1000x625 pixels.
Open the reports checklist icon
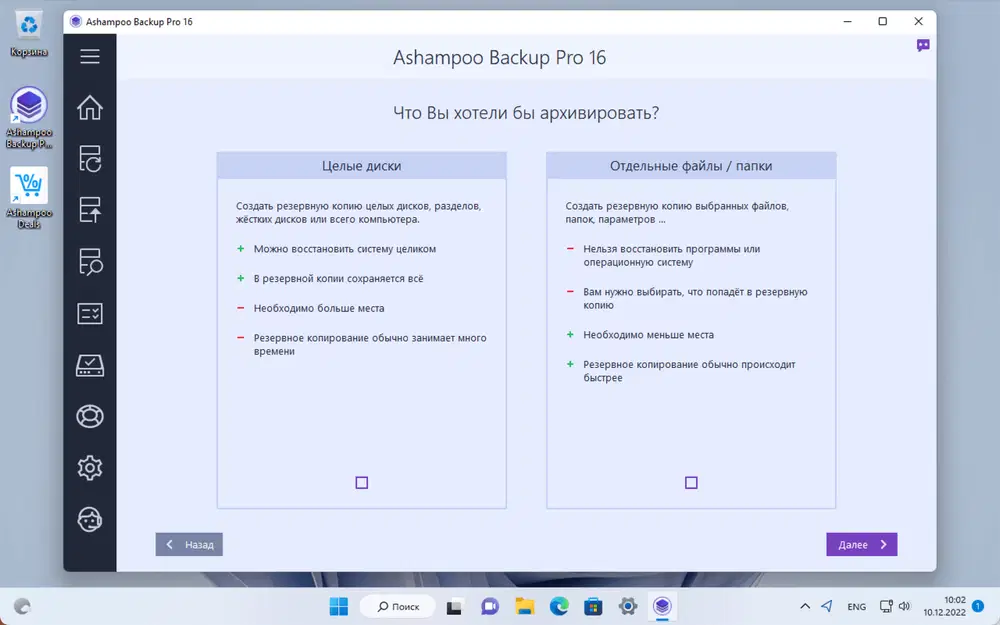(x=90, y=313)
